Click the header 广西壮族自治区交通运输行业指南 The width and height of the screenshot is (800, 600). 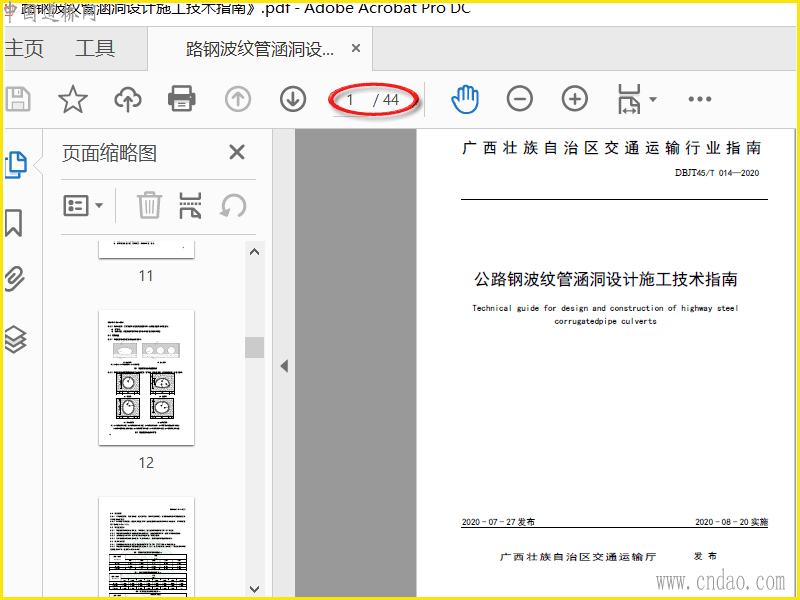point(611,148)
